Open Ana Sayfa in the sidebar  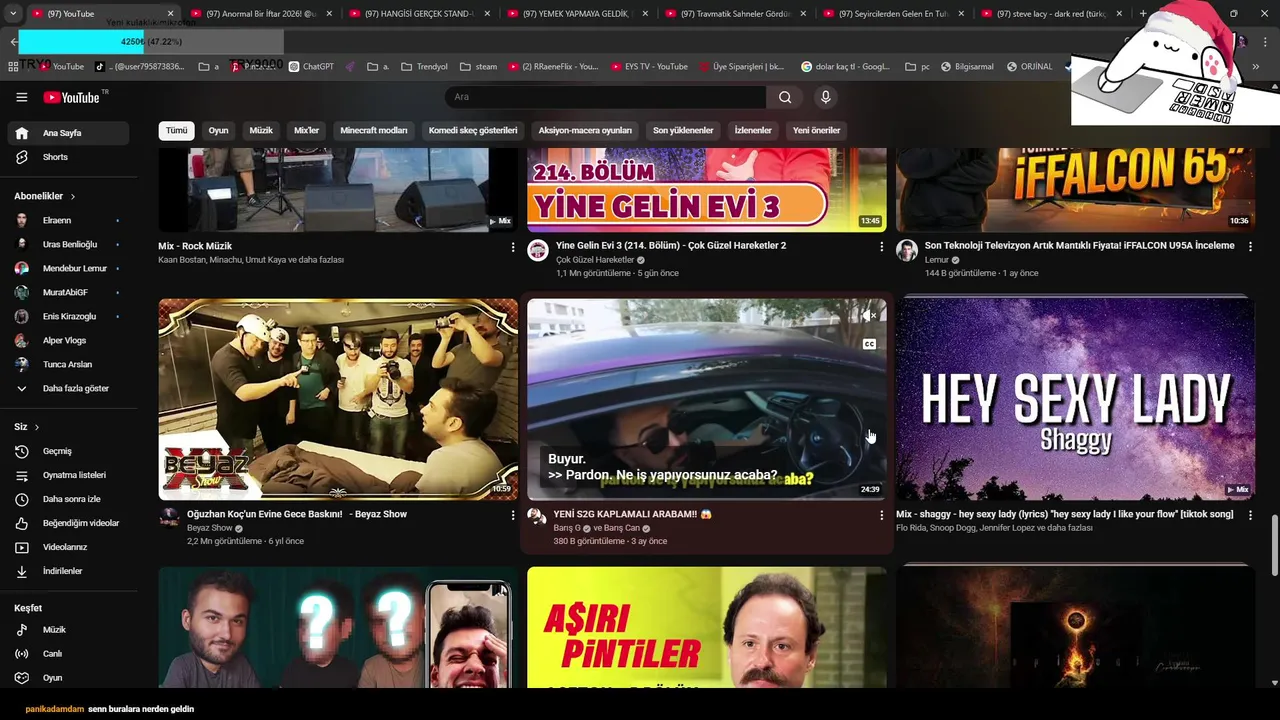[68, 133]
